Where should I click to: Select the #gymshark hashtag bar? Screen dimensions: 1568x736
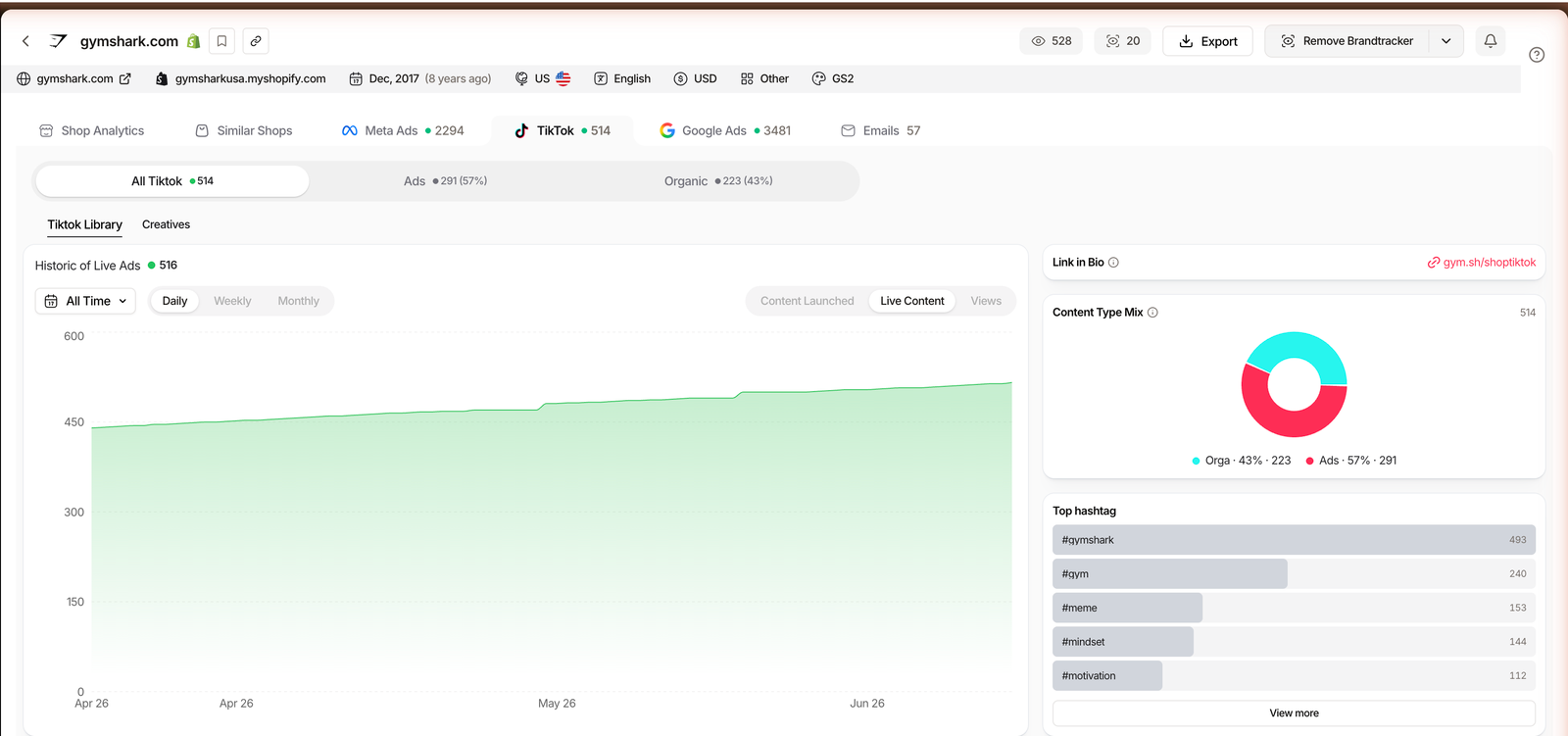pos(1294,540)
